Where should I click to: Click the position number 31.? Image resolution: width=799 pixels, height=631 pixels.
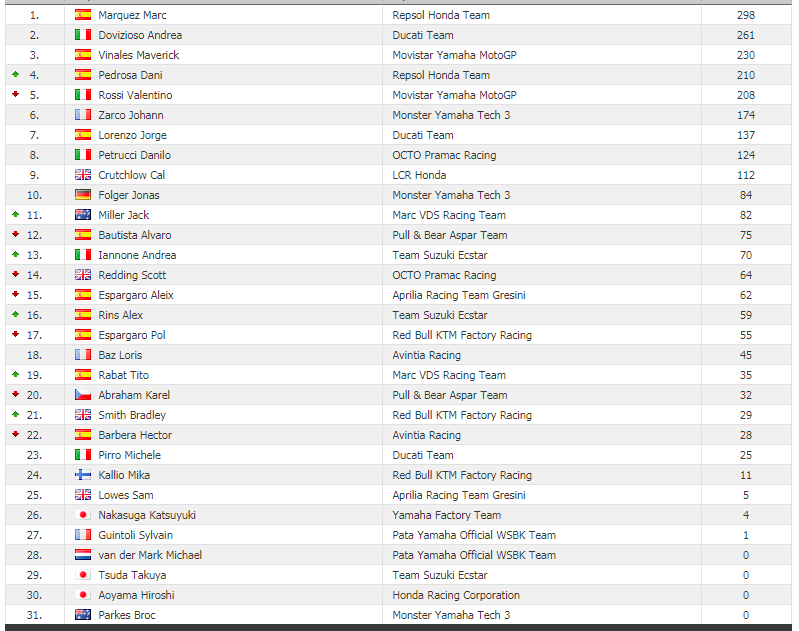tap(34, 615)
